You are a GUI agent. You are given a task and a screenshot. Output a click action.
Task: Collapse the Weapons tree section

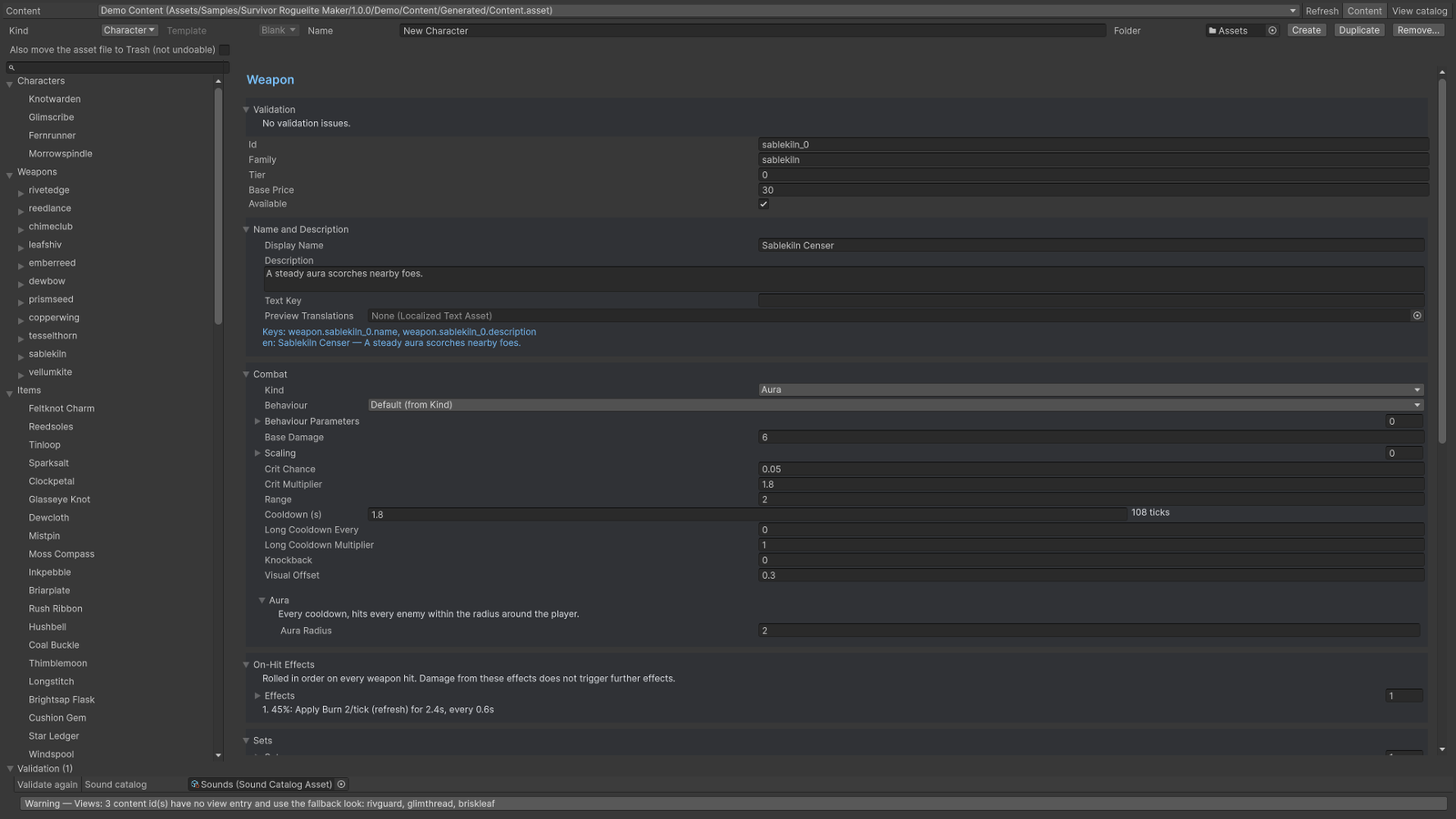[9, 174]
